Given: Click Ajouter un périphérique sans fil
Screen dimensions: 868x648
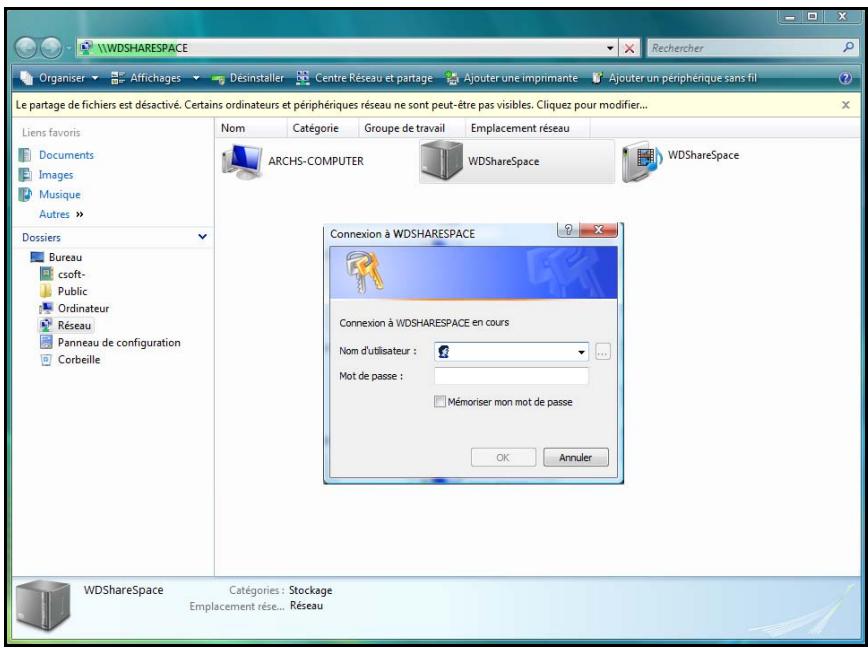Looking at the screenshot, I should pyautogui.click(x=674, y=78).
